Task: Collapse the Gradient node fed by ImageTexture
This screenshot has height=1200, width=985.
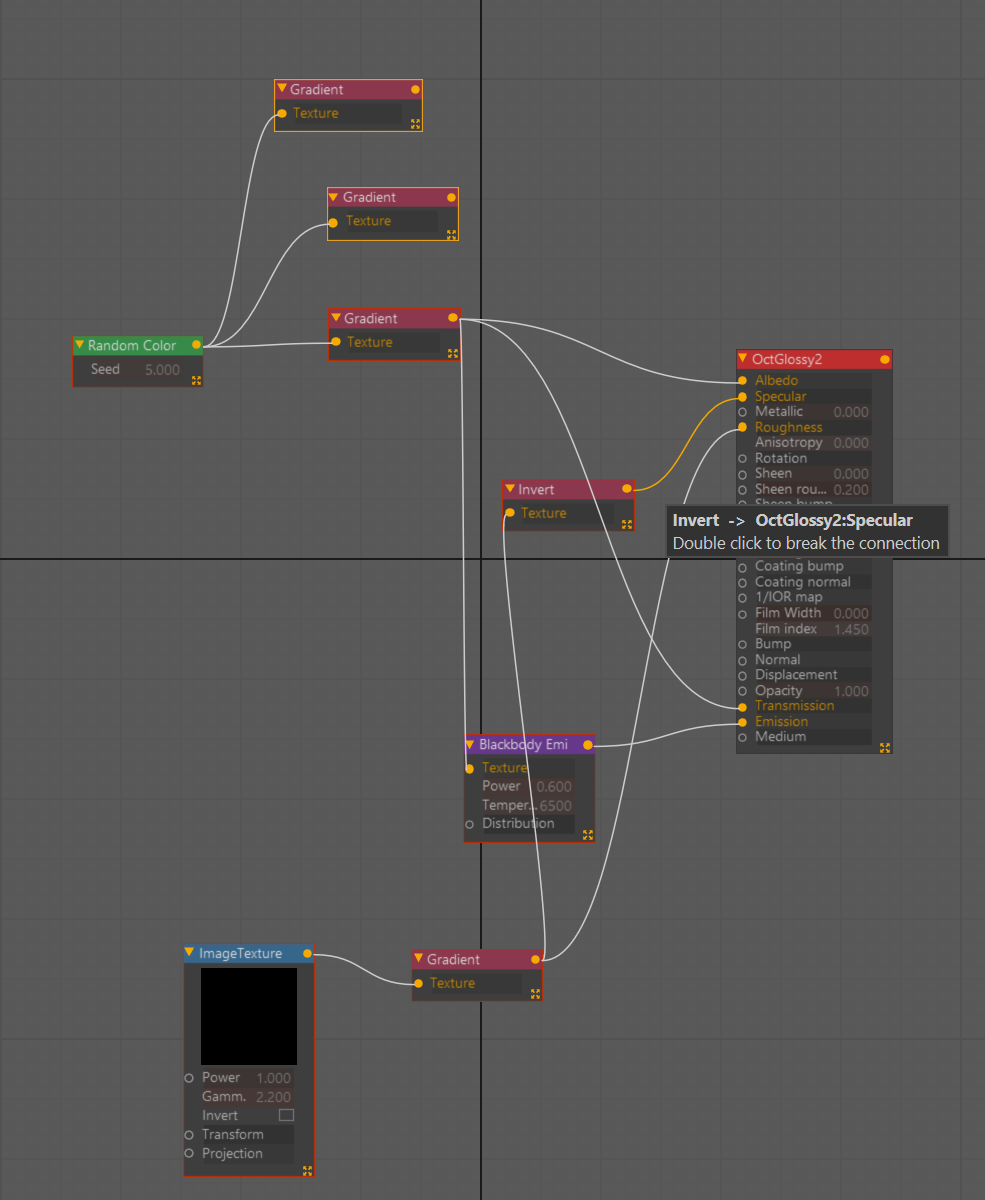Action: 418,959
